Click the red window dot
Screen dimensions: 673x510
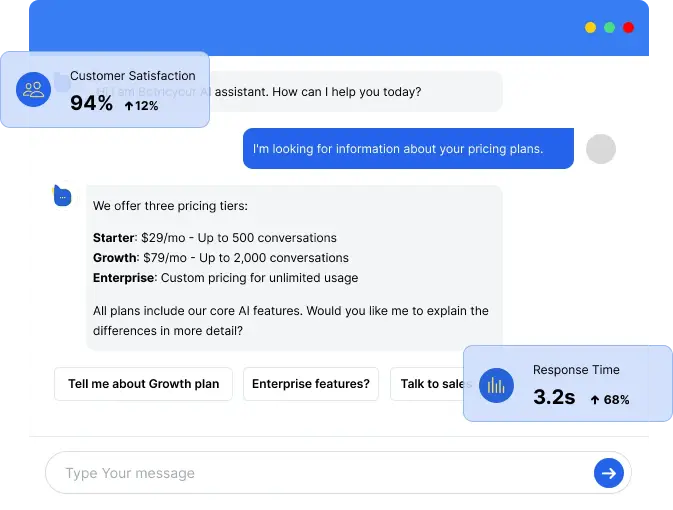(628, 28)
